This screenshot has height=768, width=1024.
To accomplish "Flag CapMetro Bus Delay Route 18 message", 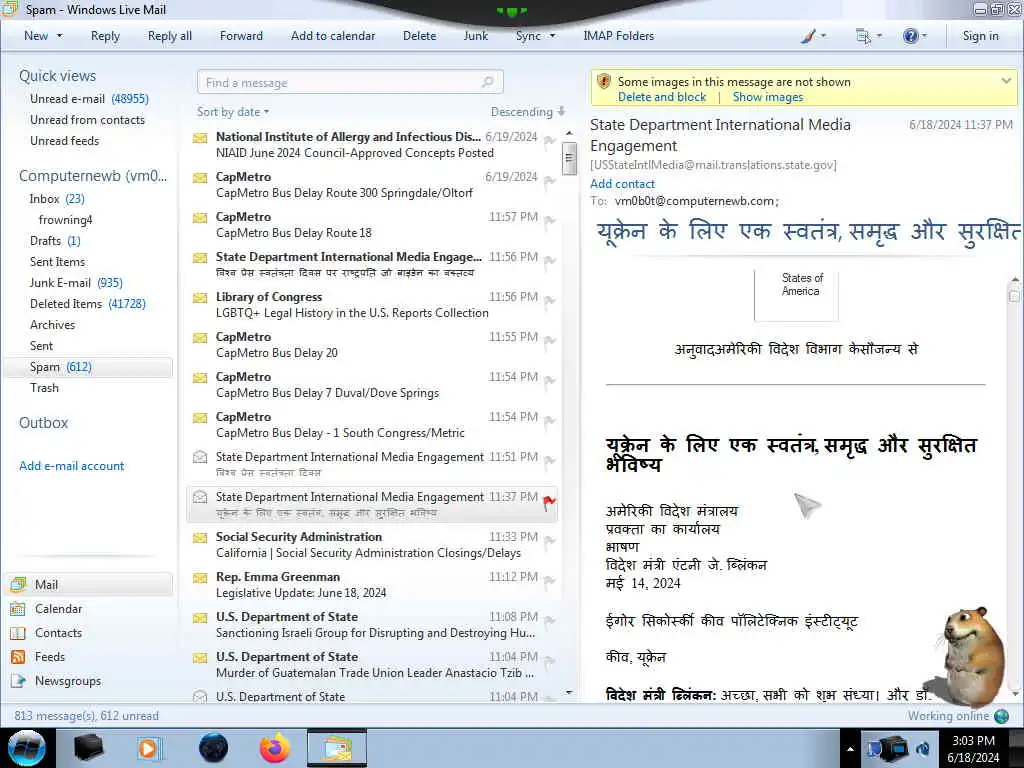I will pyautogui.click(x=549, y=221).
